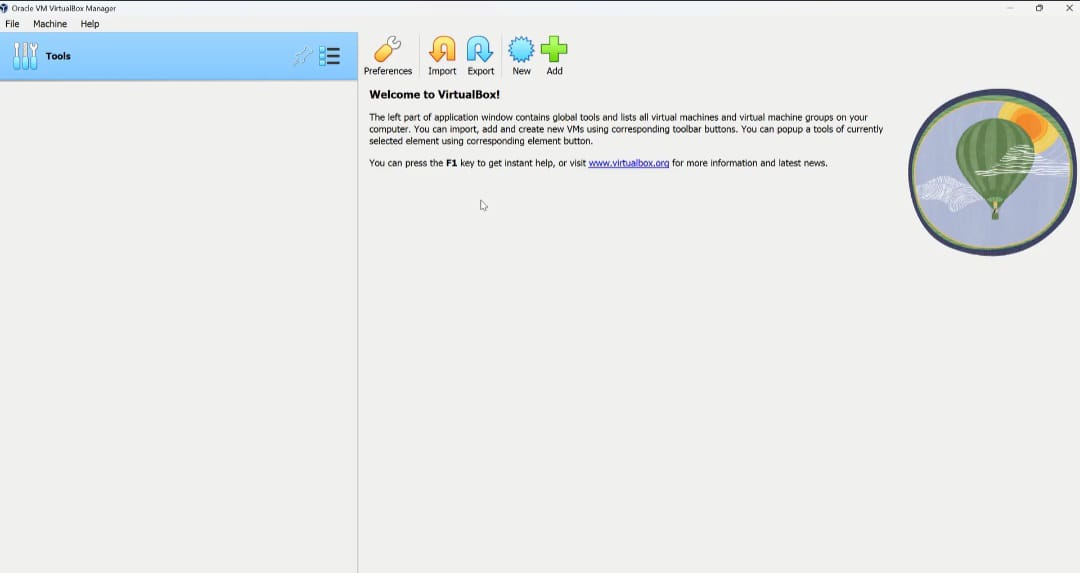This screenshot has height=573, width=1080.
Task: Click the Import appliance icon
Action: pos(442,56)
